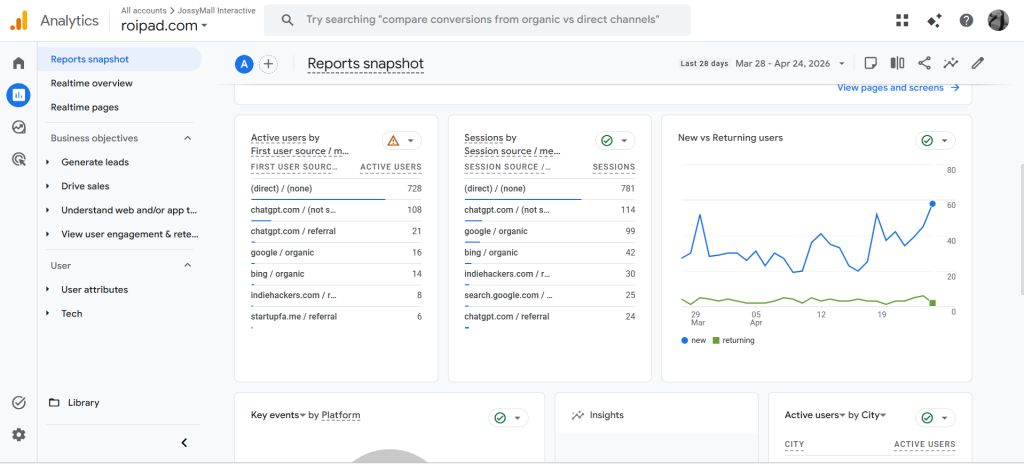Screen dimensions: 1024x464
Task: Collapse the sidebar with the arrow icon
Action: point(184,442)
